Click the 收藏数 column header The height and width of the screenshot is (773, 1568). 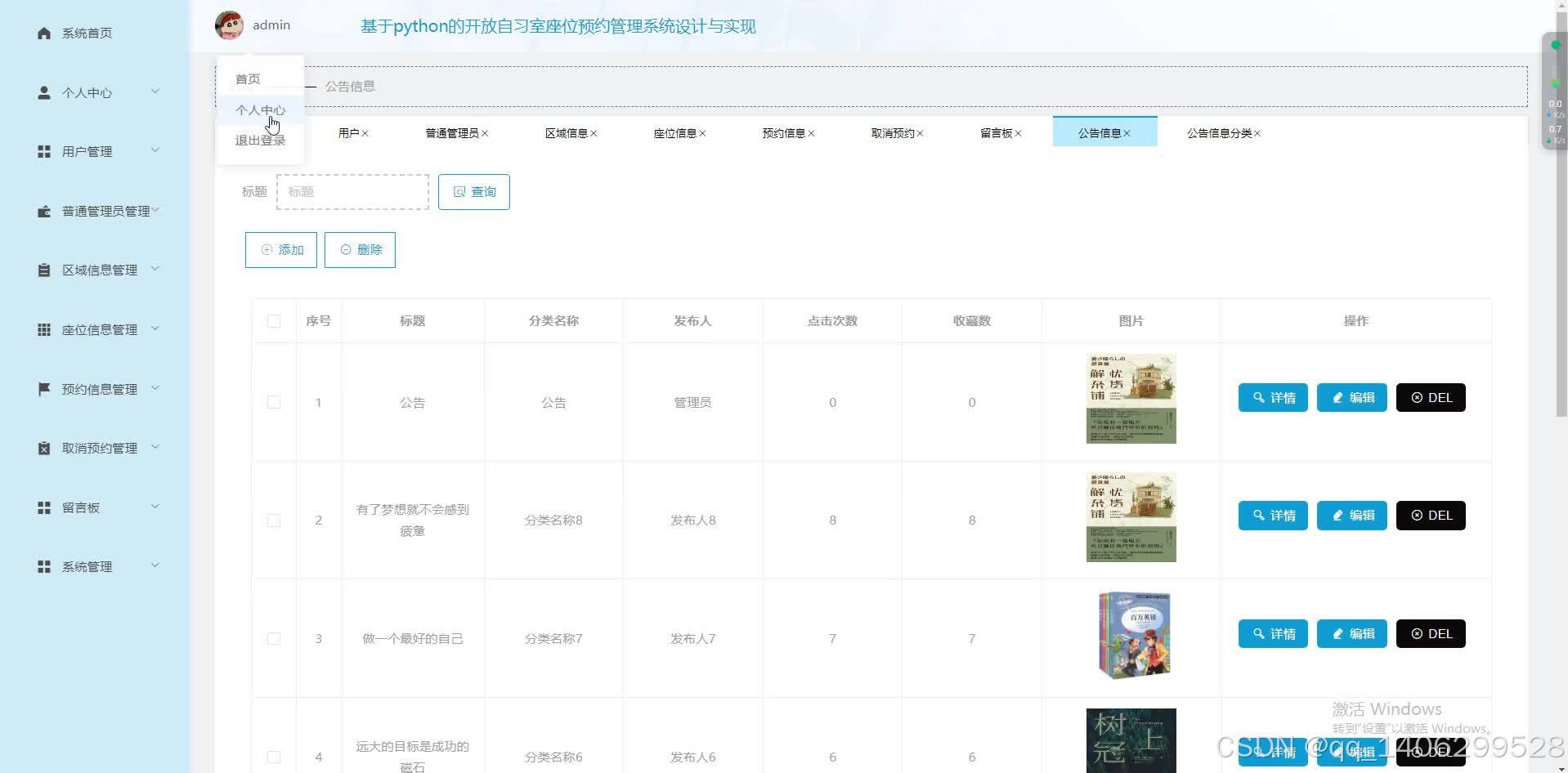[x=971, y=321]
